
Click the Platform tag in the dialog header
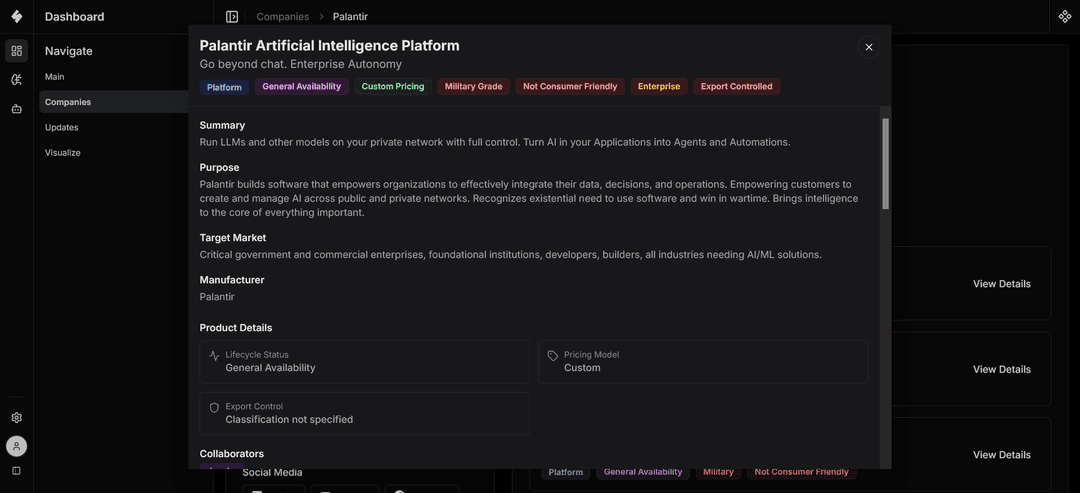click(x=225, y=87)
